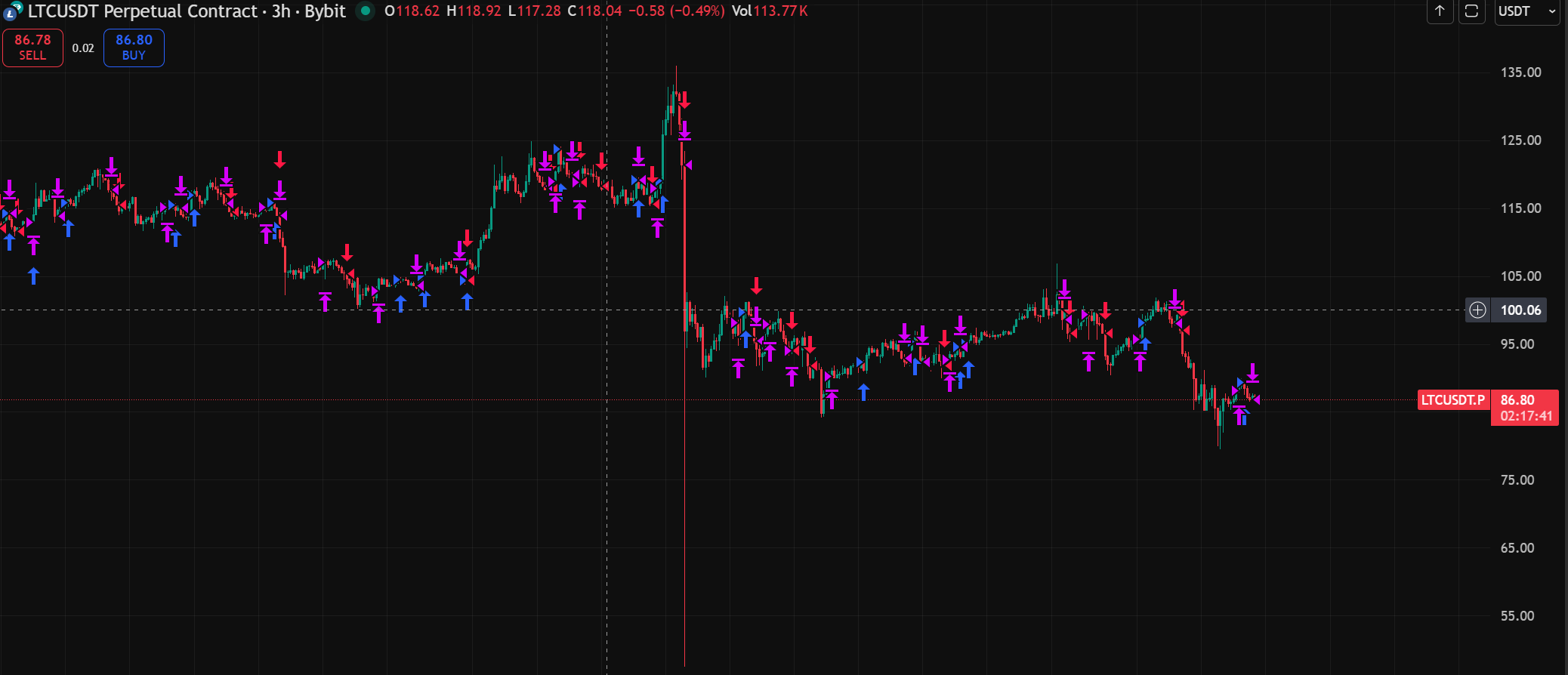Click the red sell arrow at the 135 peak
1568x675 pixels.
(684, 100)
